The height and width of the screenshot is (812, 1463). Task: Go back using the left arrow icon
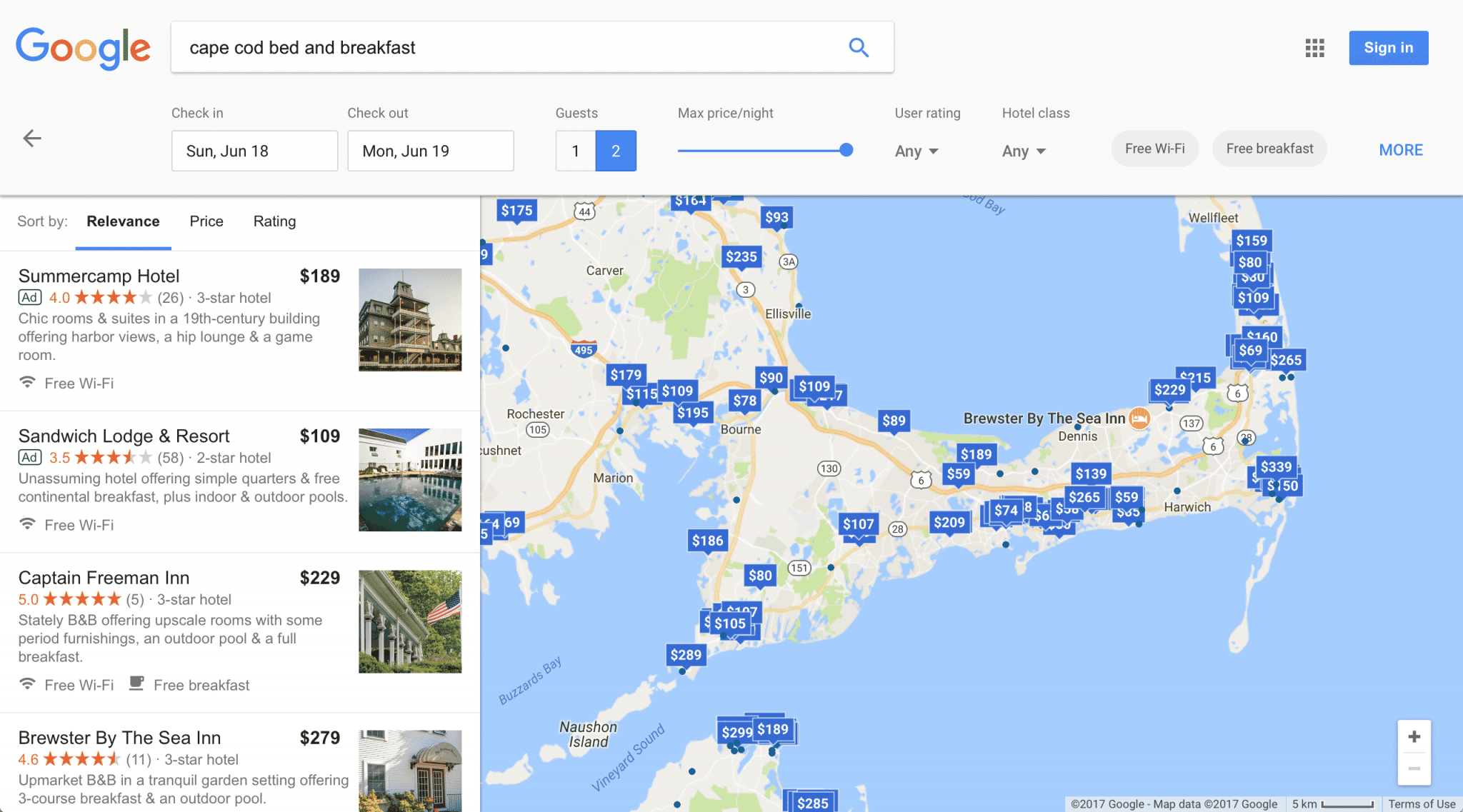coord(32,138)
